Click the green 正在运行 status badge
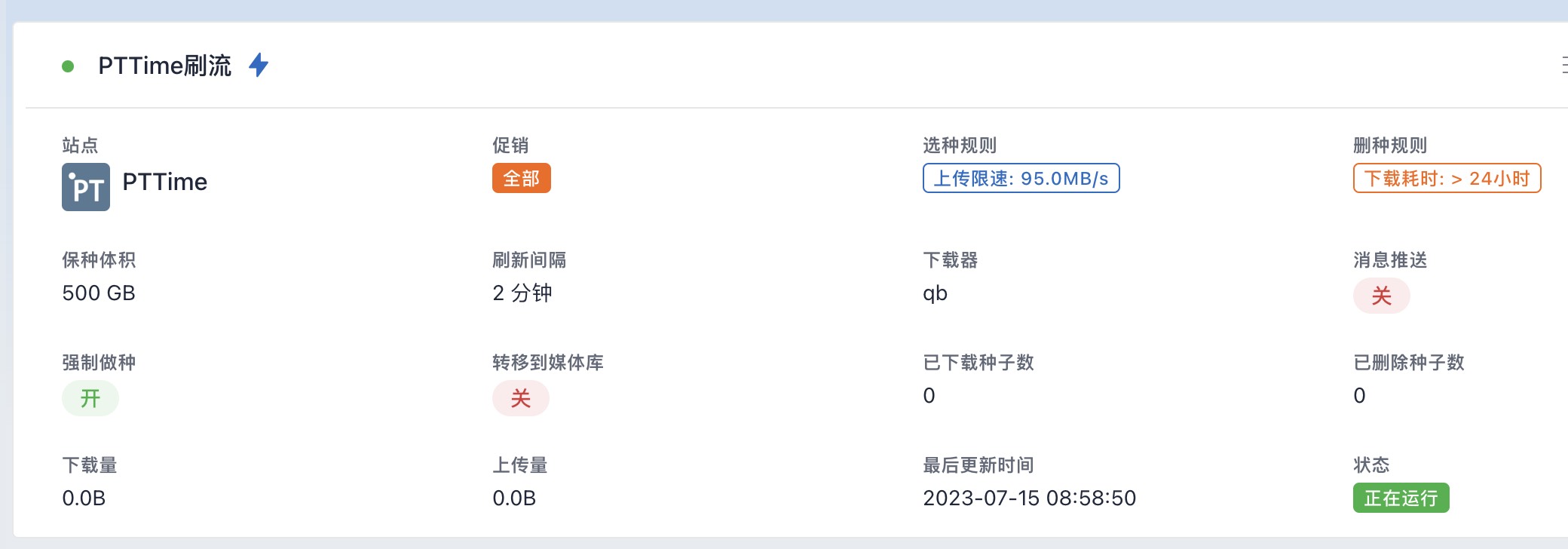1568x549 pixels. [1401, 498]
